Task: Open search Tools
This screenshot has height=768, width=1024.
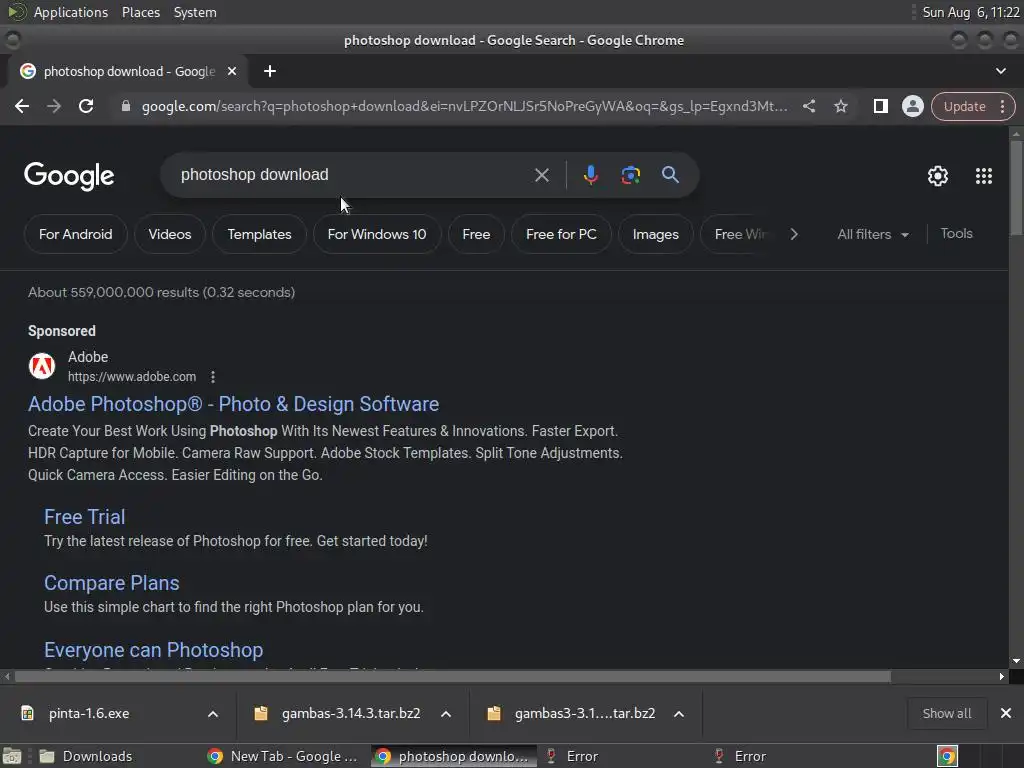Action: tap(956, 234)
